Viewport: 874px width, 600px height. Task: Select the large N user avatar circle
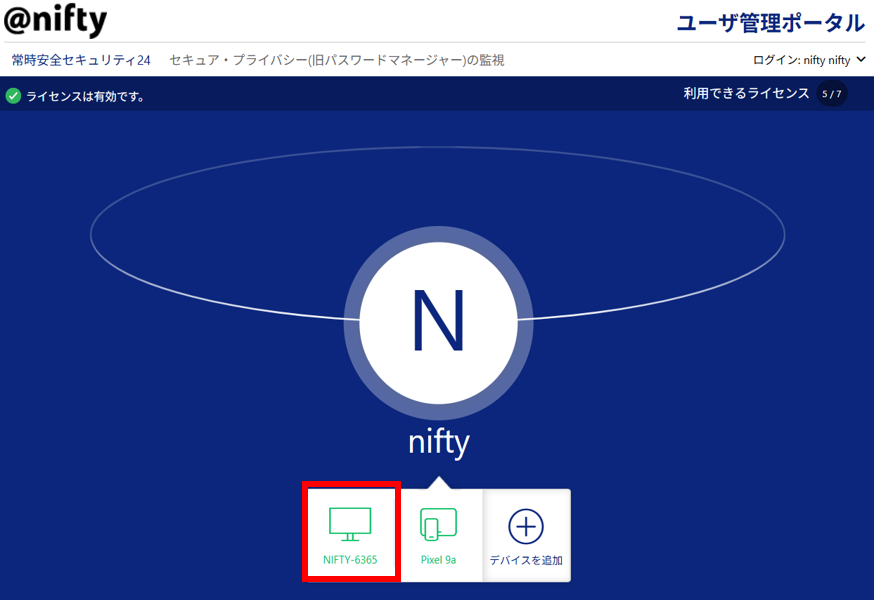(x=438, y=319)
